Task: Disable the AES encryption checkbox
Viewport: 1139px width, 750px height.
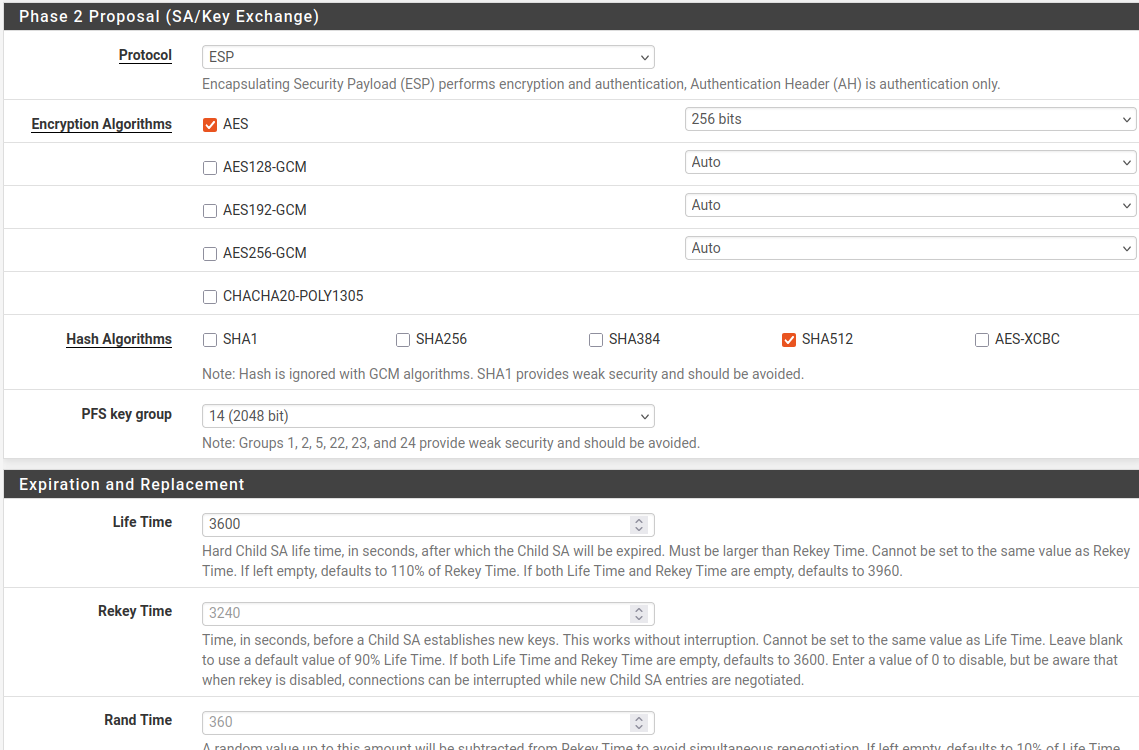Action: click(x=209, y=124)
